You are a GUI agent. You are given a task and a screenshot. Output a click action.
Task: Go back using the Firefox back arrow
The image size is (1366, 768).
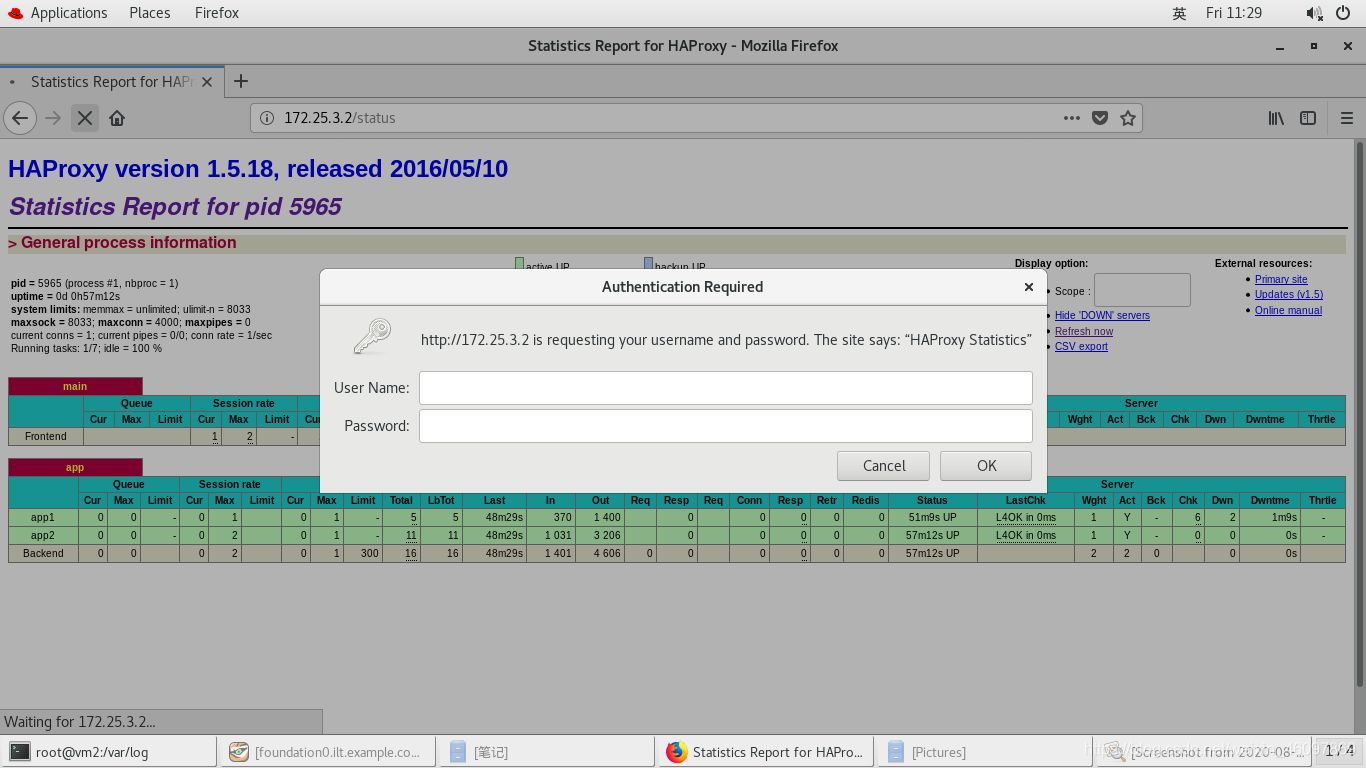[20, 118]
